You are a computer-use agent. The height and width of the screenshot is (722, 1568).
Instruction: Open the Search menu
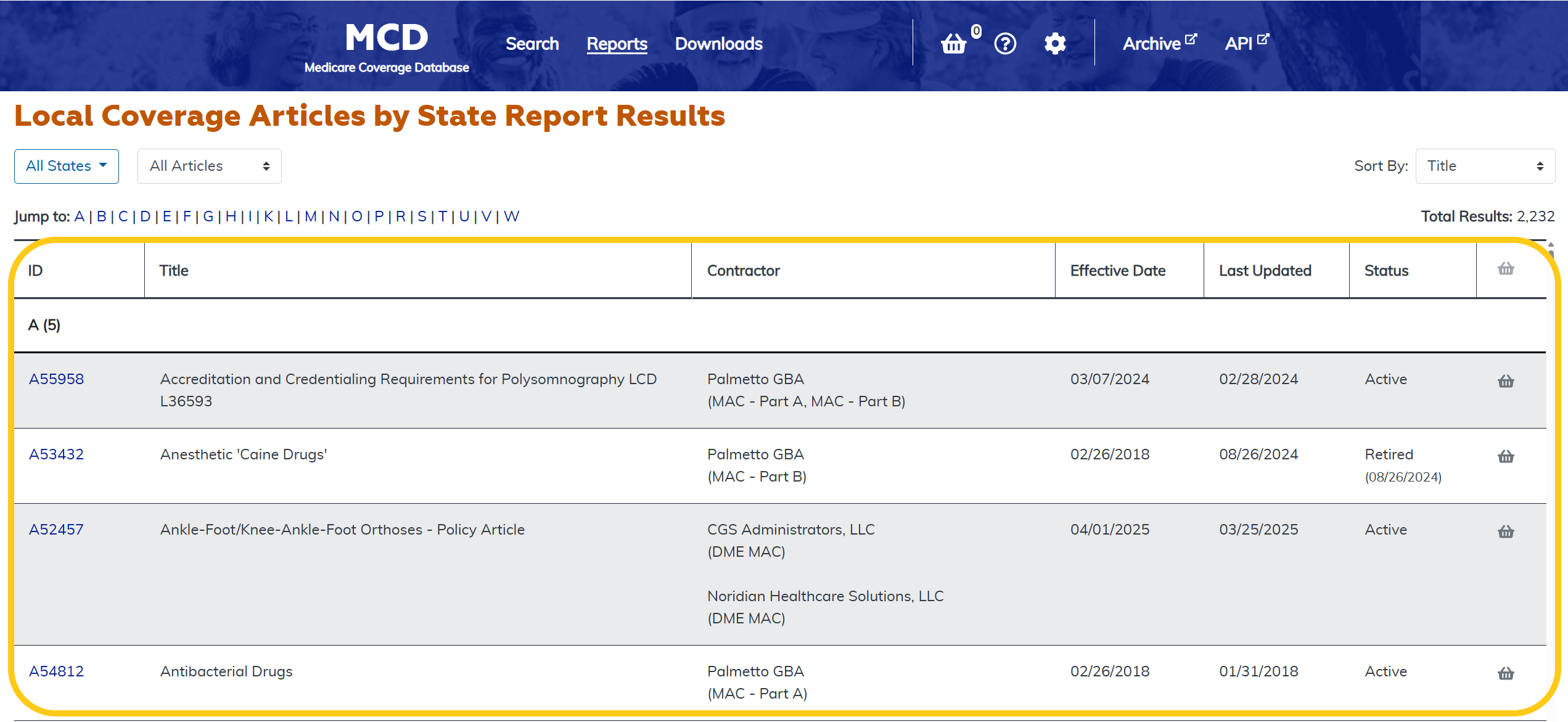point(532,44)
